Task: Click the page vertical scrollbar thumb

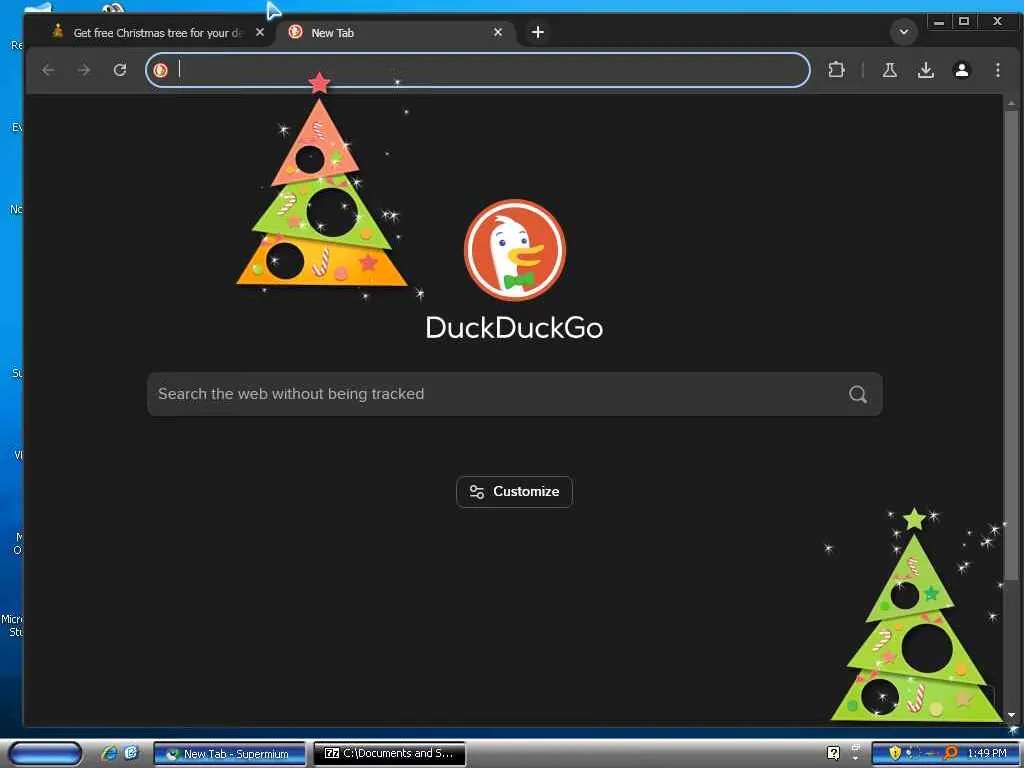Action: (x=1011, y=345)
